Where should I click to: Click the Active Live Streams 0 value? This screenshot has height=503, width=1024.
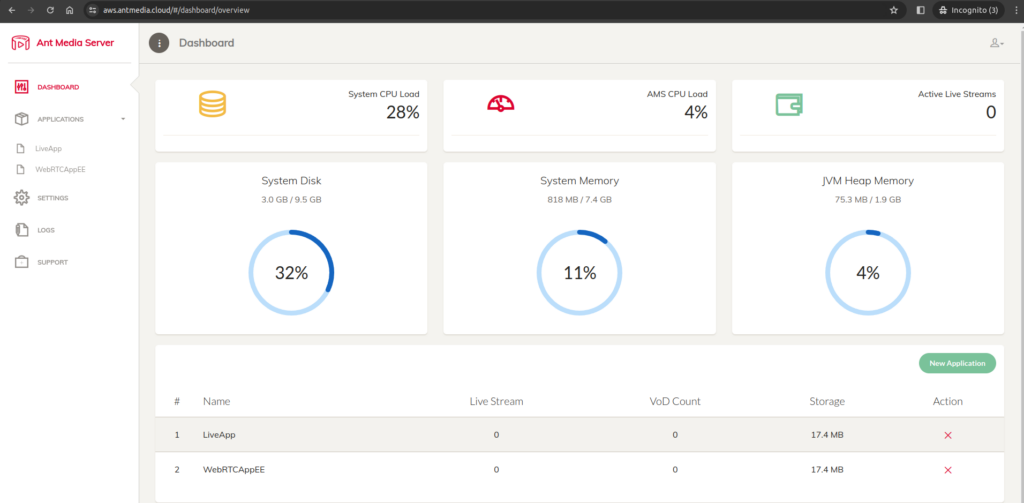[x=991, y=112]
